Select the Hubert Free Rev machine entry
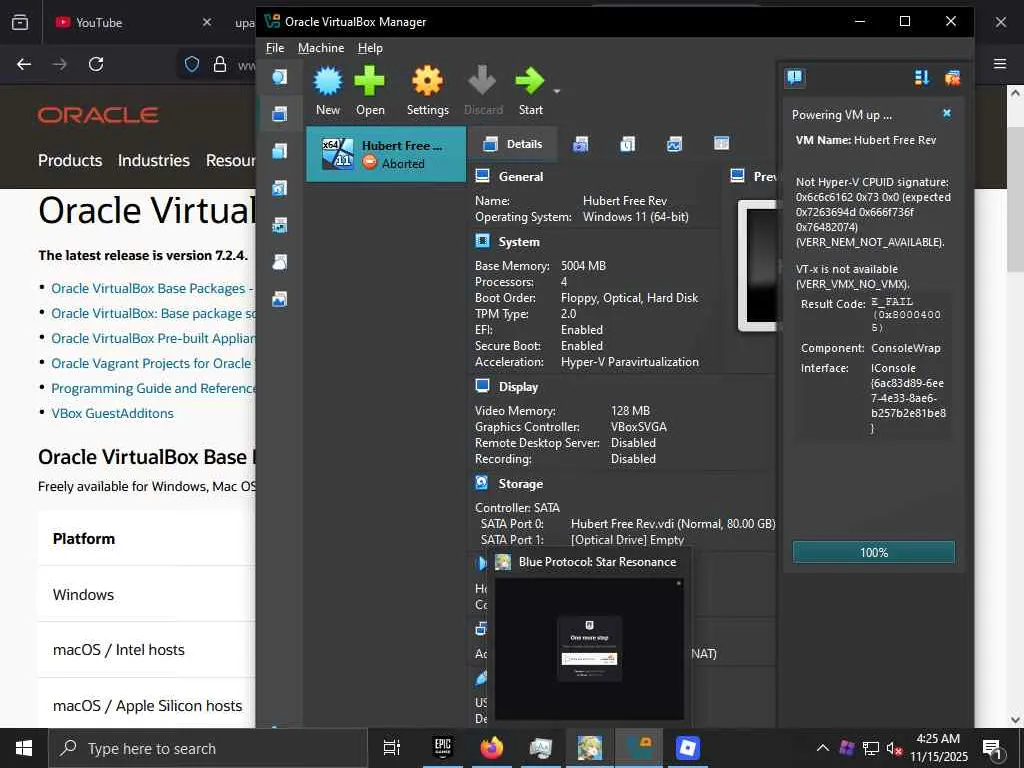This screenshot has width=1024, height=768. pyautogui.click(x=386, y=154)
